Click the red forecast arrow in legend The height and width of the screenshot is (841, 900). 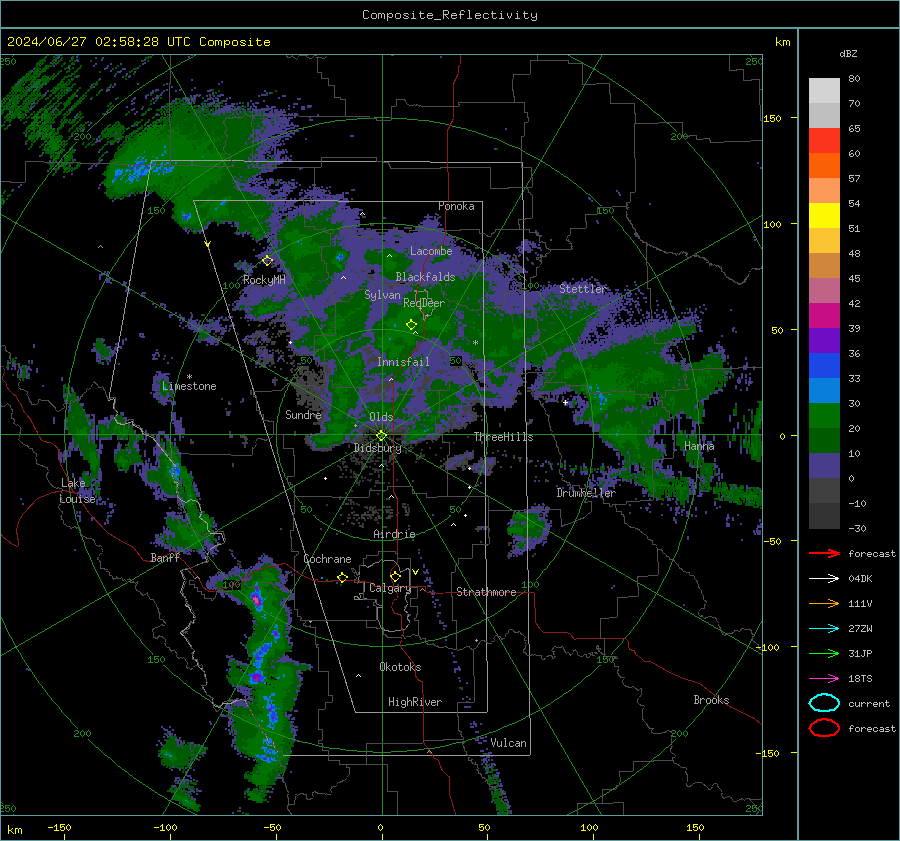pos(824,553)
